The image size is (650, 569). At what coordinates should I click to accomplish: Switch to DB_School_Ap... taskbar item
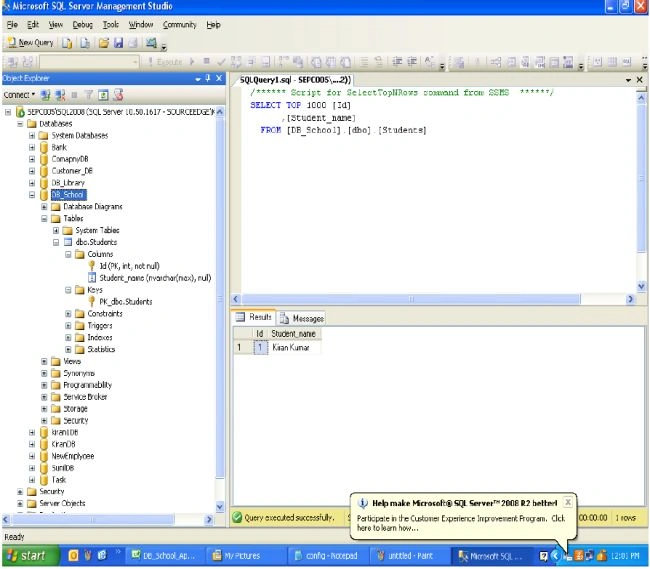pos(165,556)
